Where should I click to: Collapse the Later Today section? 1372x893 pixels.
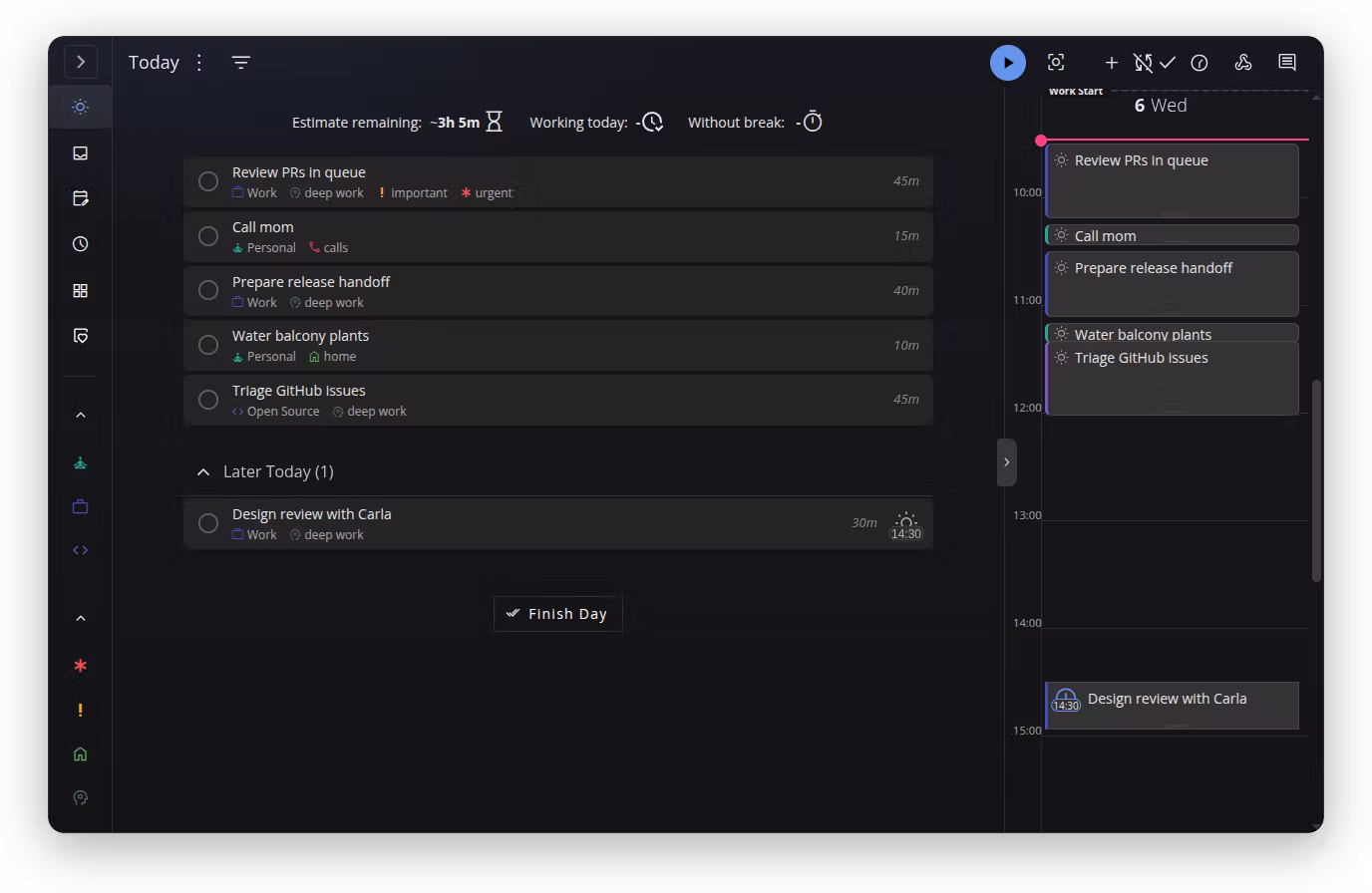(203, 472)
